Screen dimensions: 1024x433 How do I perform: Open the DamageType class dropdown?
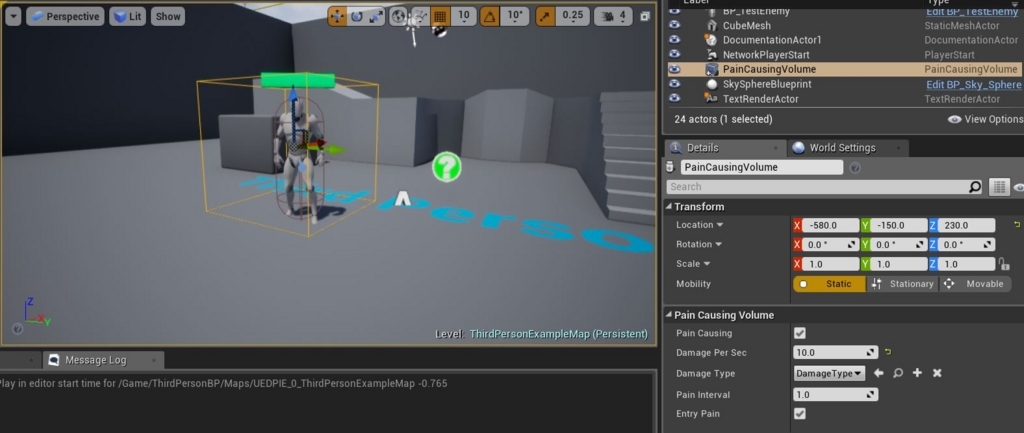click(x=829, y=374)
